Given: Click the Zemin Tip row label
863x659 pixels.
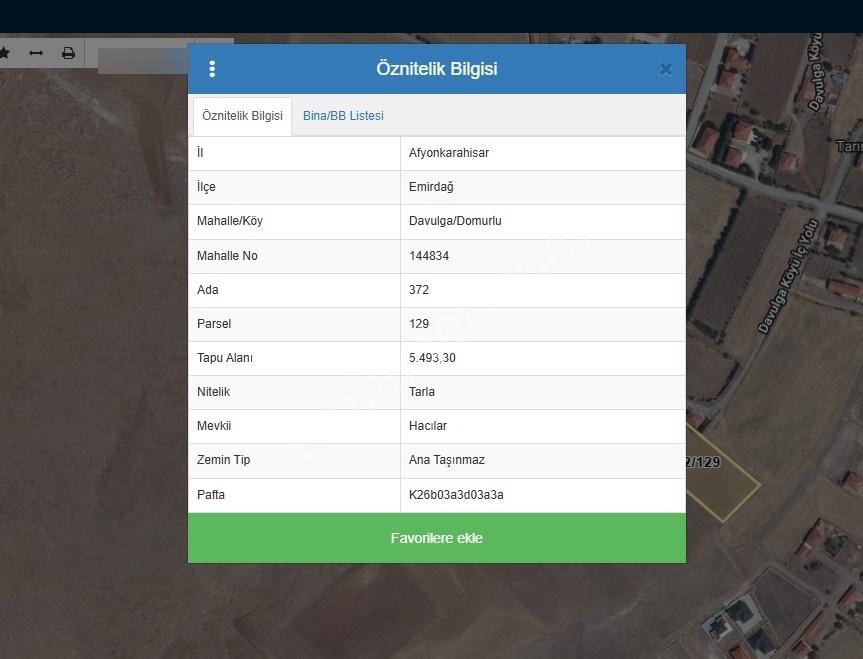Looking at the screenshot, I should (223, 460).
